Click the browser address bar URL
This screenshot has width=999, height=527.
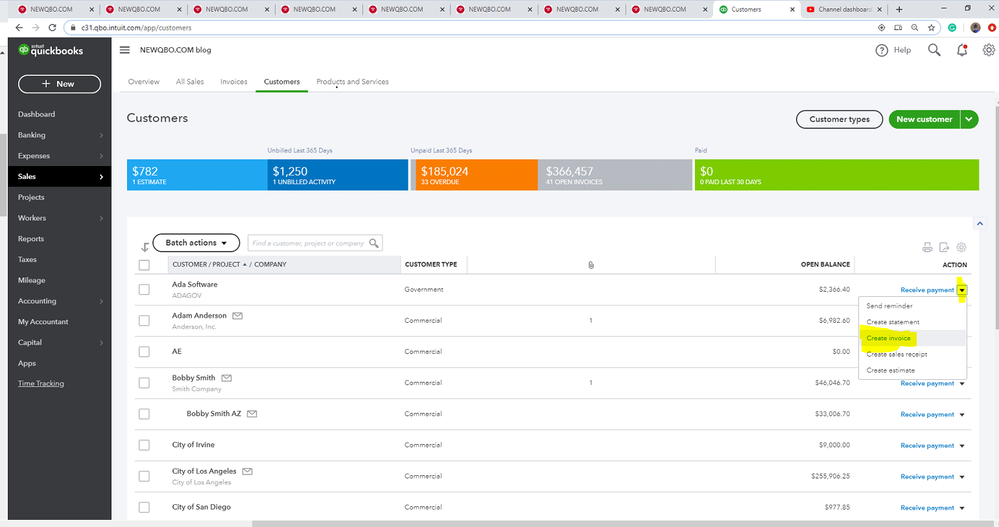(x=136, y=28)
